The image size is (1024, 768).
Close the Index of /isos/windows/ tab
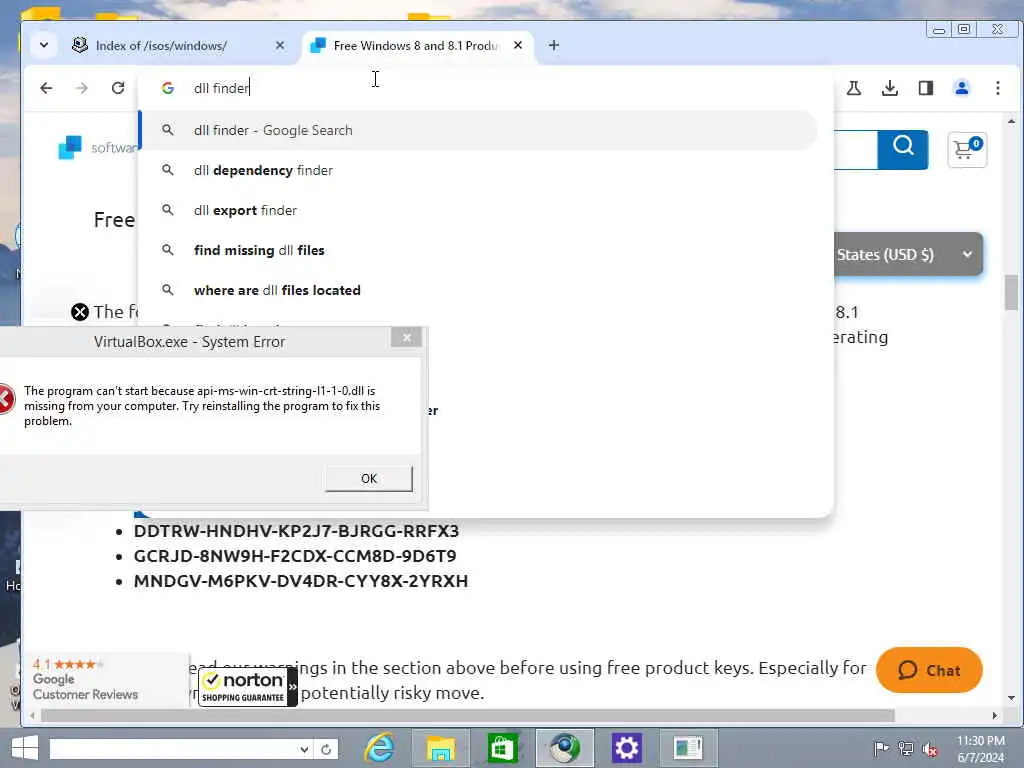(x=280, y=46)
